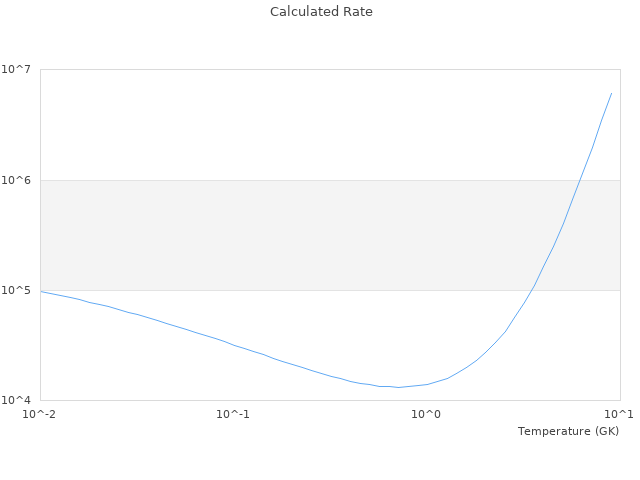Click the gray shaded band's empty center
Screen dimensions: 640x480
click(300, 235)
